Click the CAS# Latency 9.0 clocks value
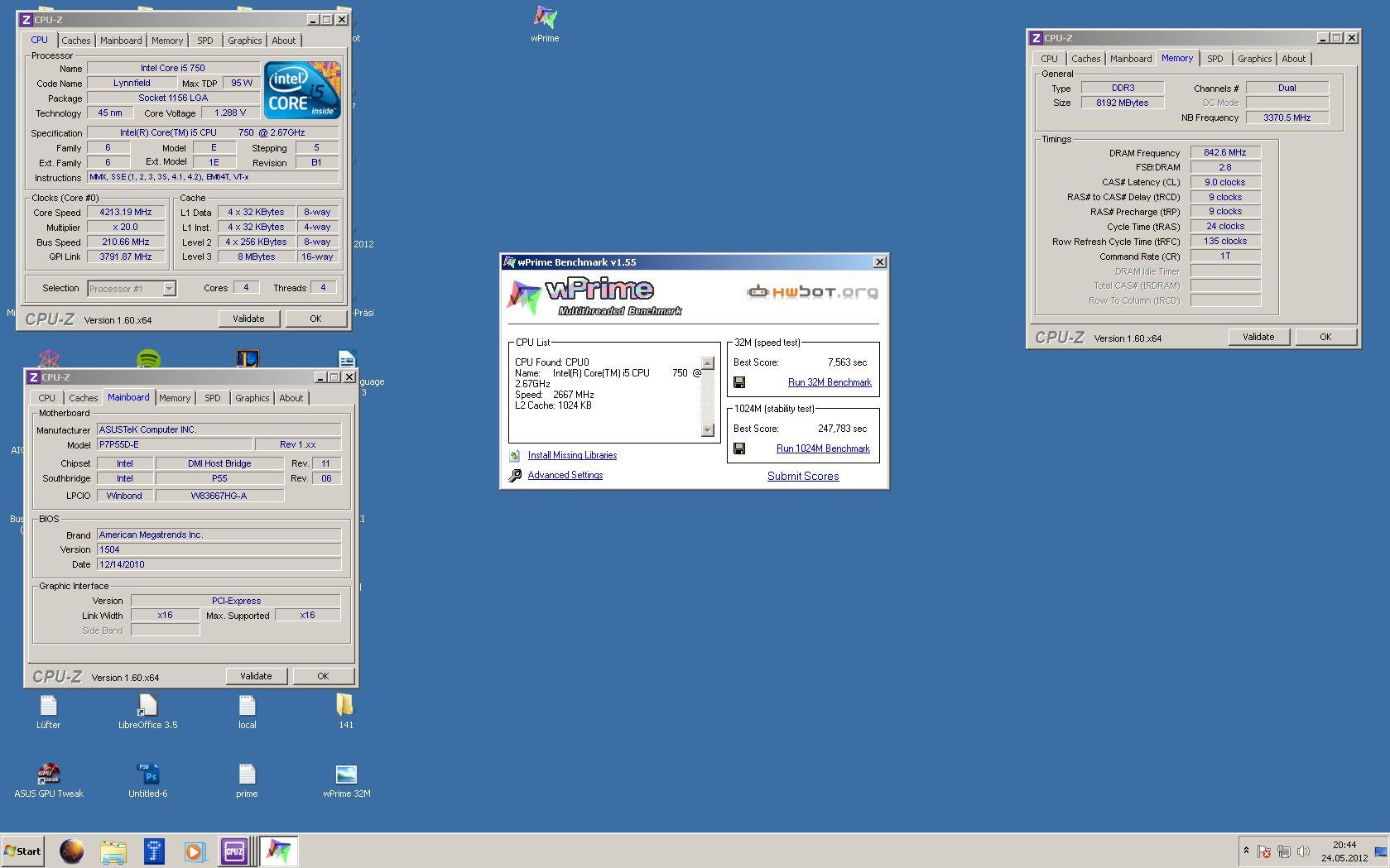Image resolution: width=1390 pixels, height=868 pixels. coord(1225,182)
